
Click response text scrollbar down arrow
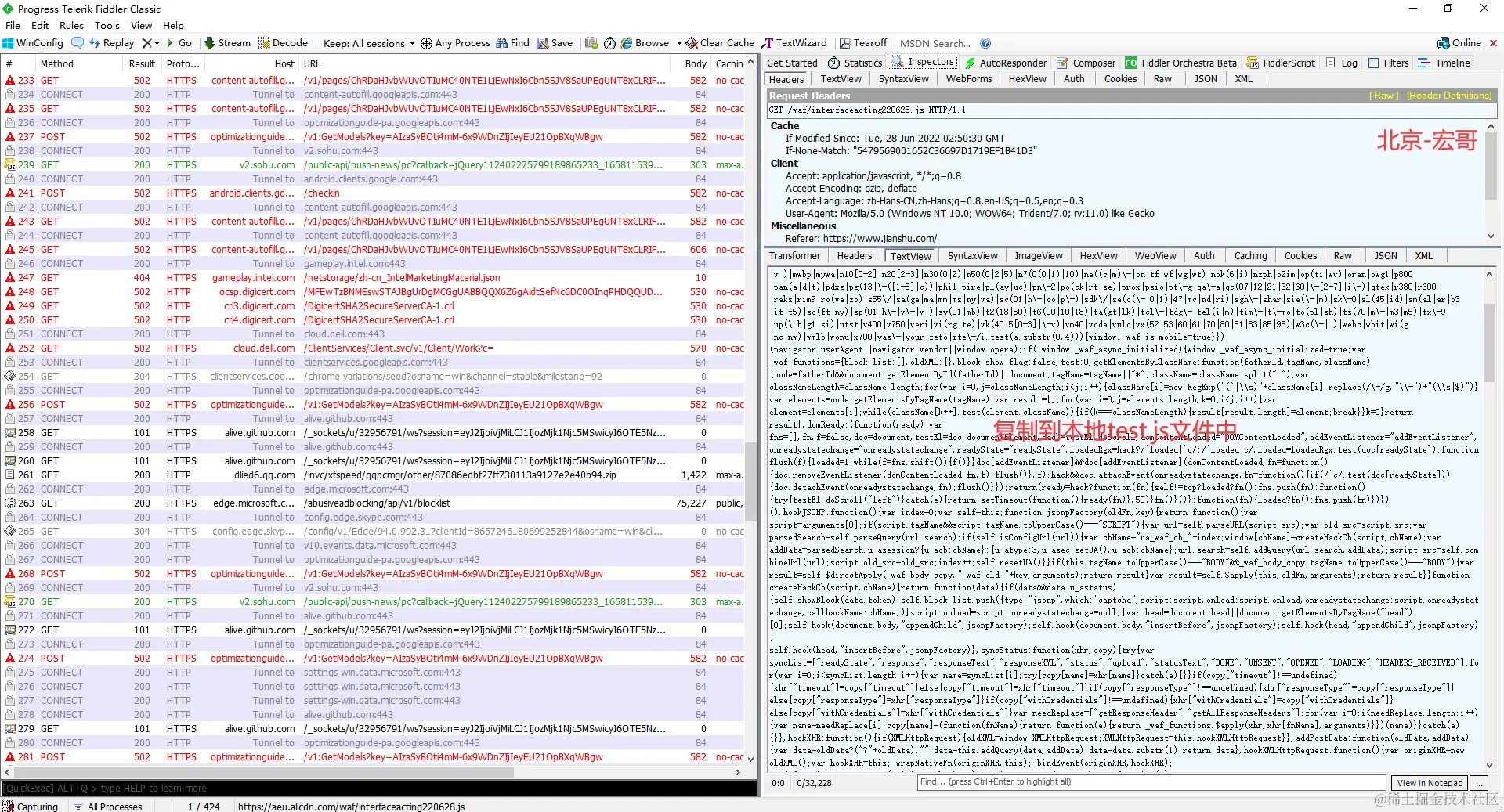(1491, 765)
